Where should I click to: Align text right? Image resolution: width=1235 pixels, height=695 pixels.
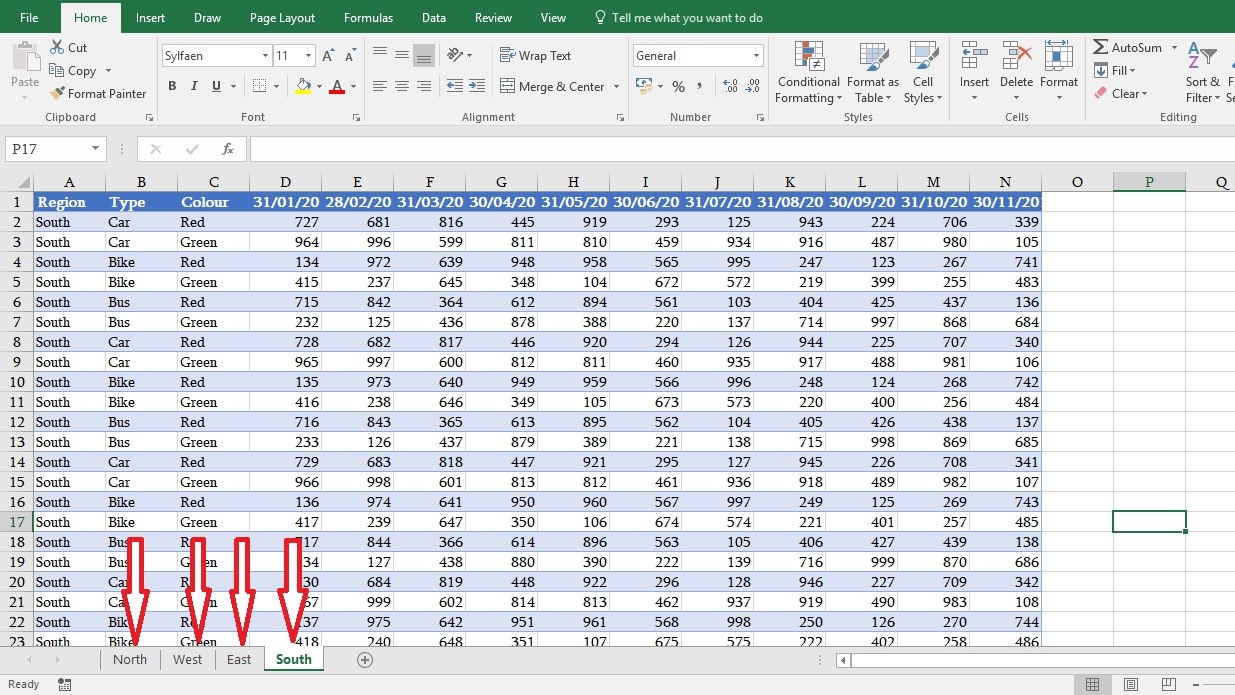424,87
